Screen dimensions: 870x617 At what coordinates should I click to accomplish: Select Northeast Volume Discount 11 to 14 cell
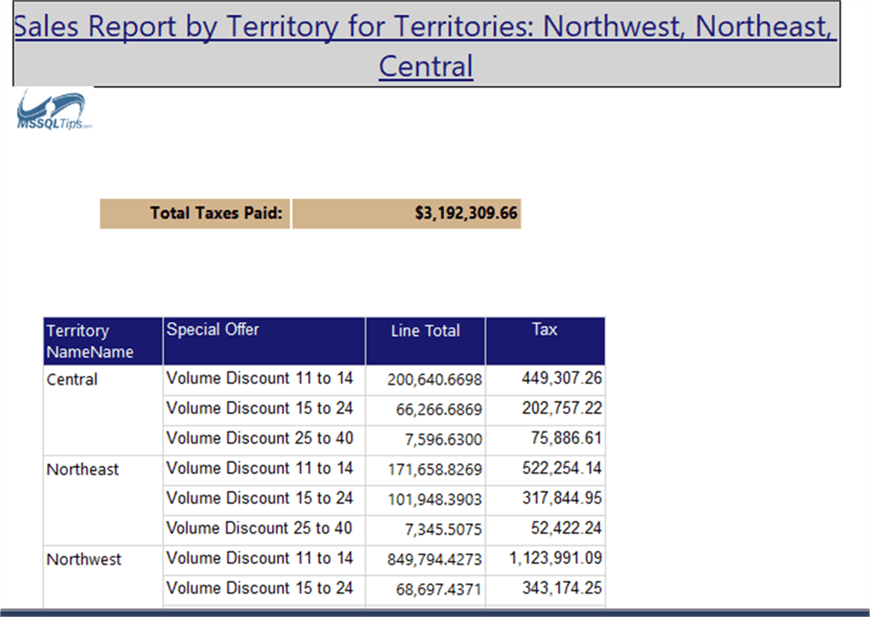click(264, 470)
